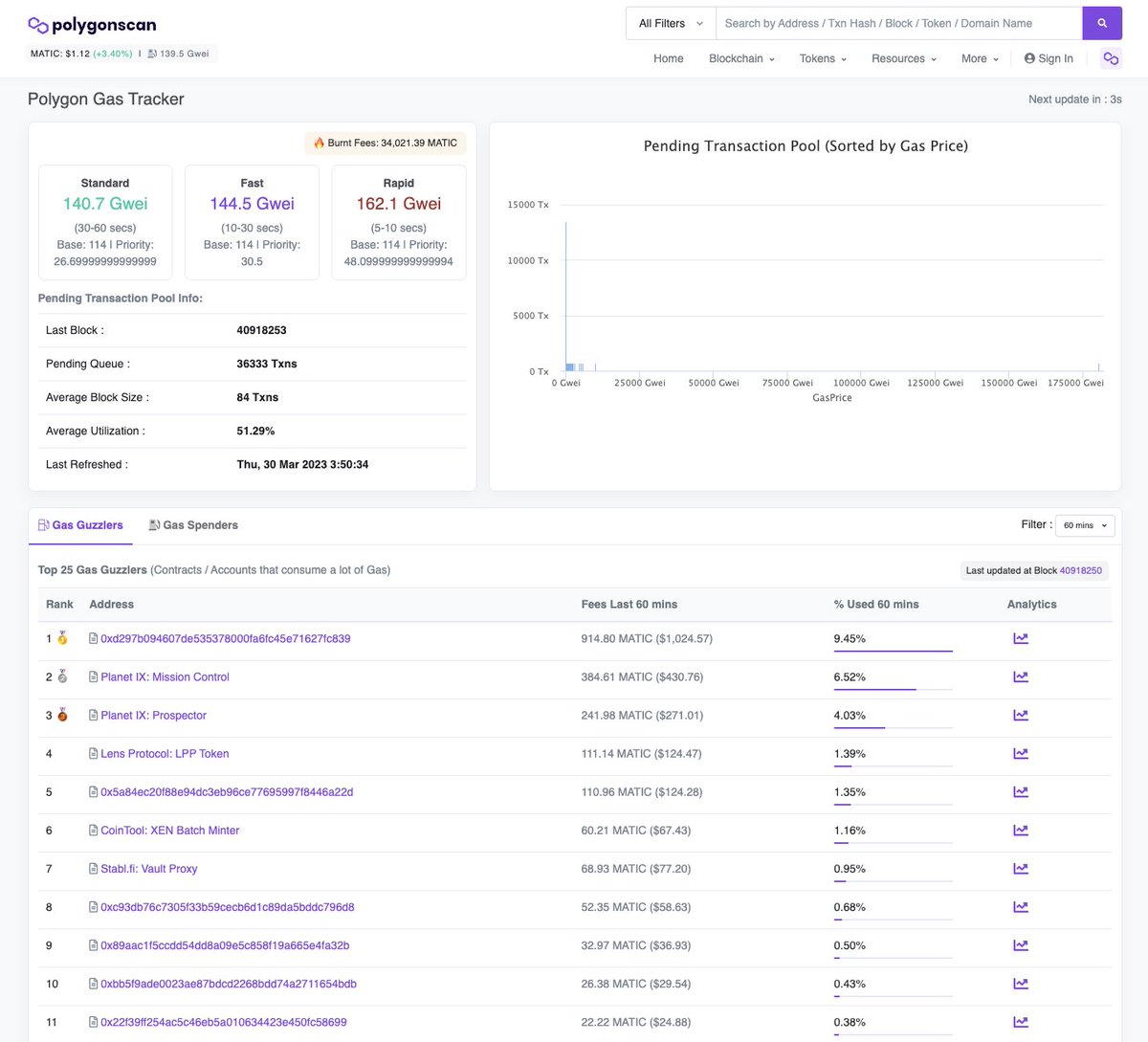
Task: Click the search address input field
Action: pyautogui.click(x=898, y=23)
